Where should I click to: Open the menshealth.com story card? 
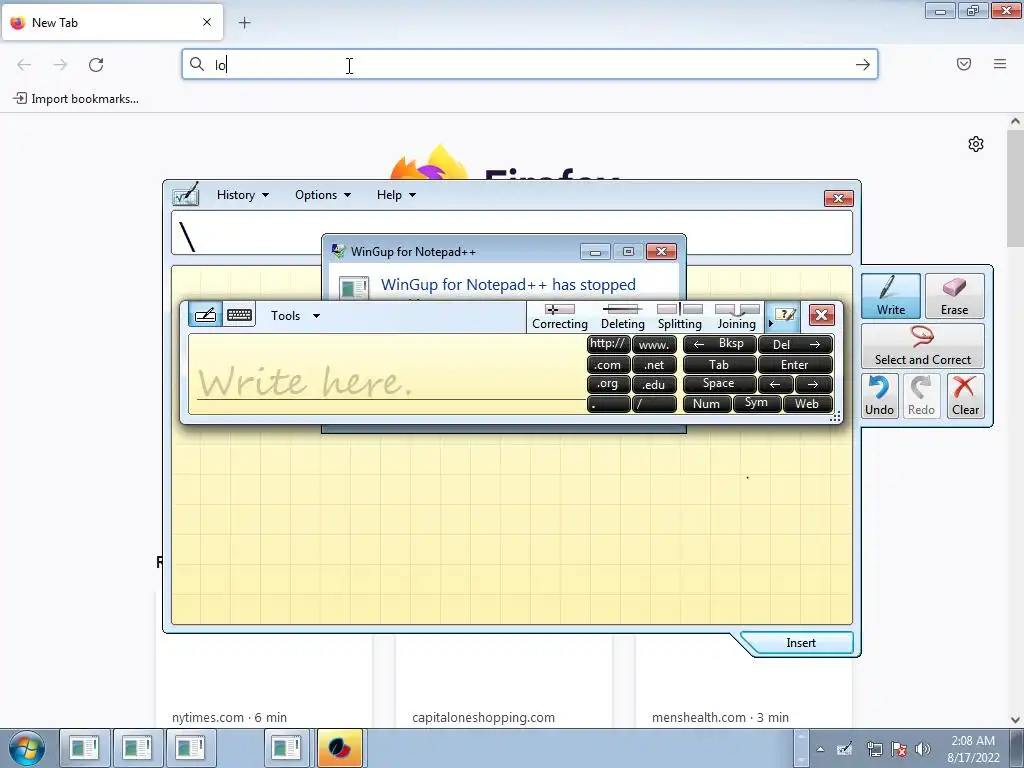(743, 682)
